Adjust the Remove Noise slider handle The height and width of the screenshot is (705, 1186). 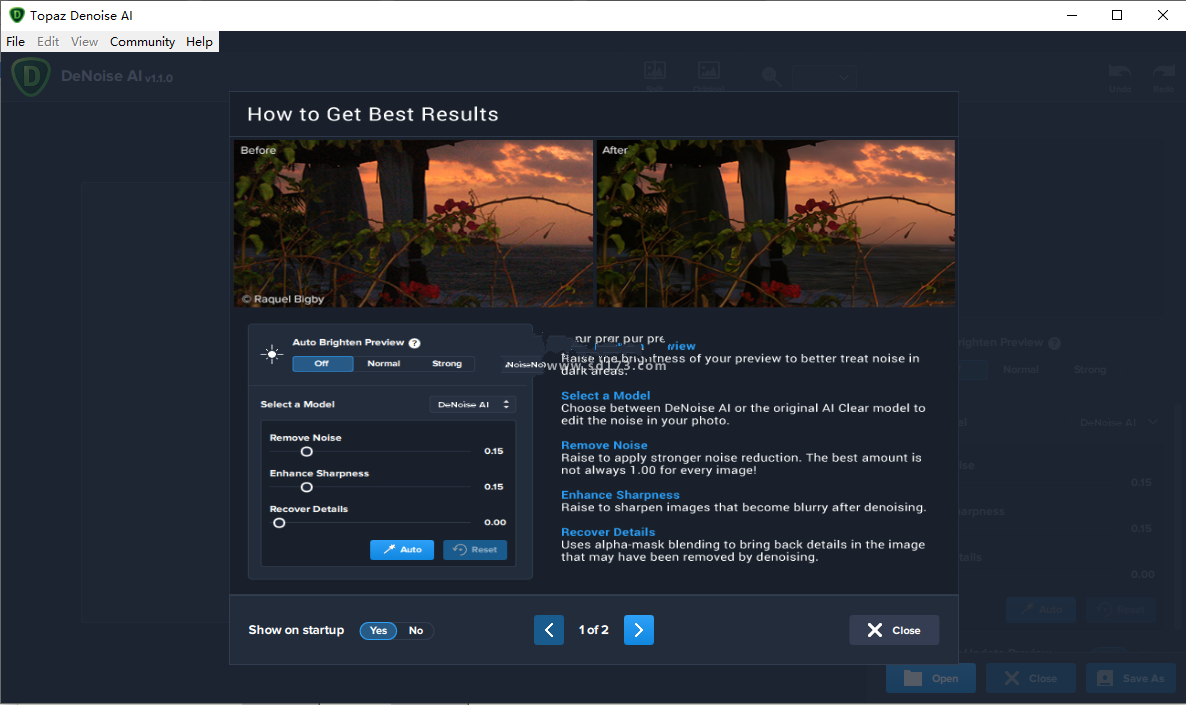click(306, 452)
